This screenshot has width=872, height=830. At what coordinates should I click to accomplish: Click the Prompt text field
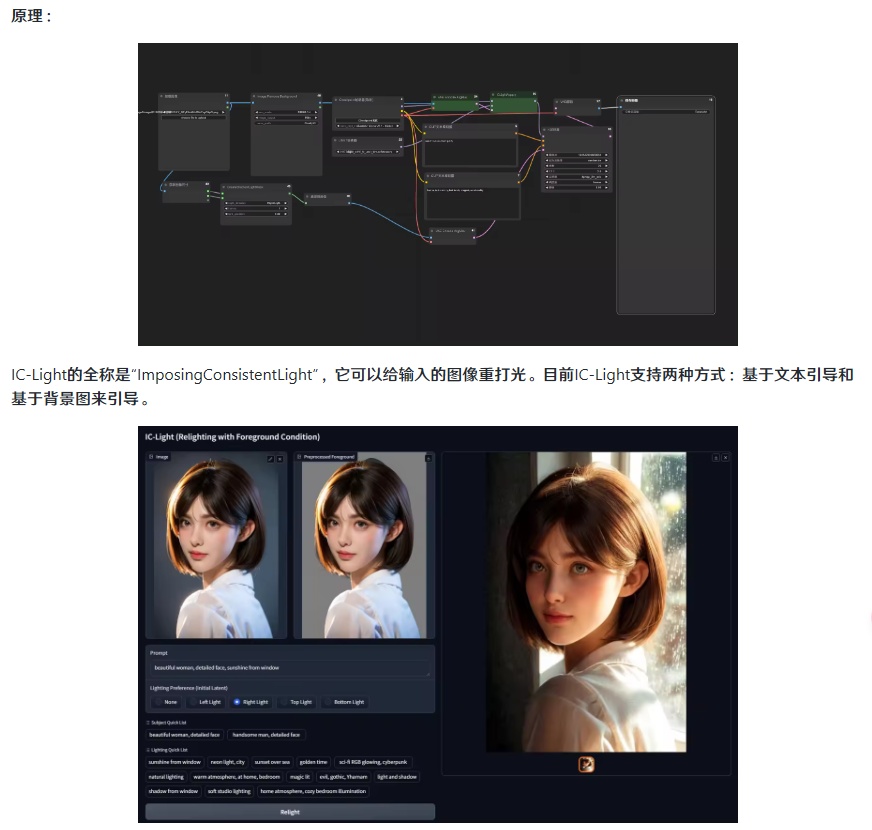tap(290, 668)
